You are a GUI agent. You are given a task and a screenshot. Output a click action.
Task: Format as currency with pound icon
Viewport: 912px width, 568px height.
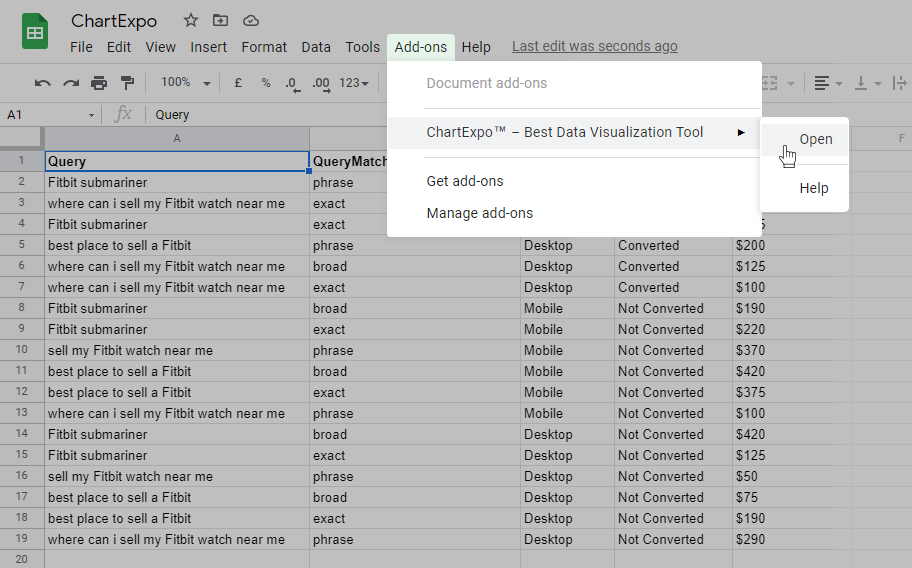point(238,83)
